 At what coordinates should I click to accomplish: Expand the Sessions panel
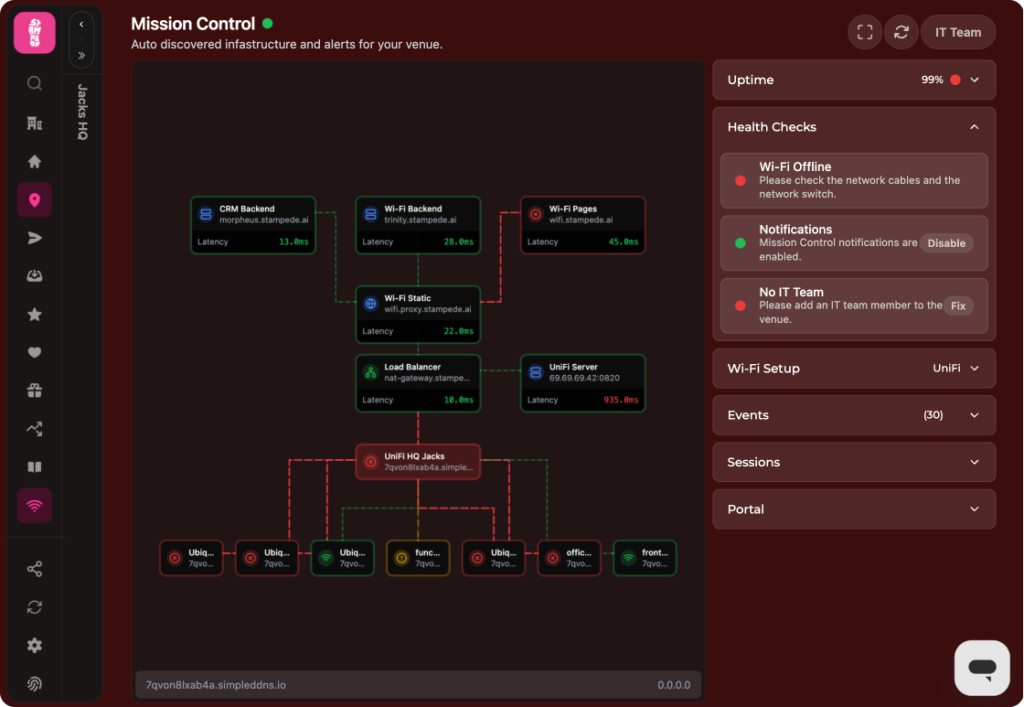click(854, 462)
